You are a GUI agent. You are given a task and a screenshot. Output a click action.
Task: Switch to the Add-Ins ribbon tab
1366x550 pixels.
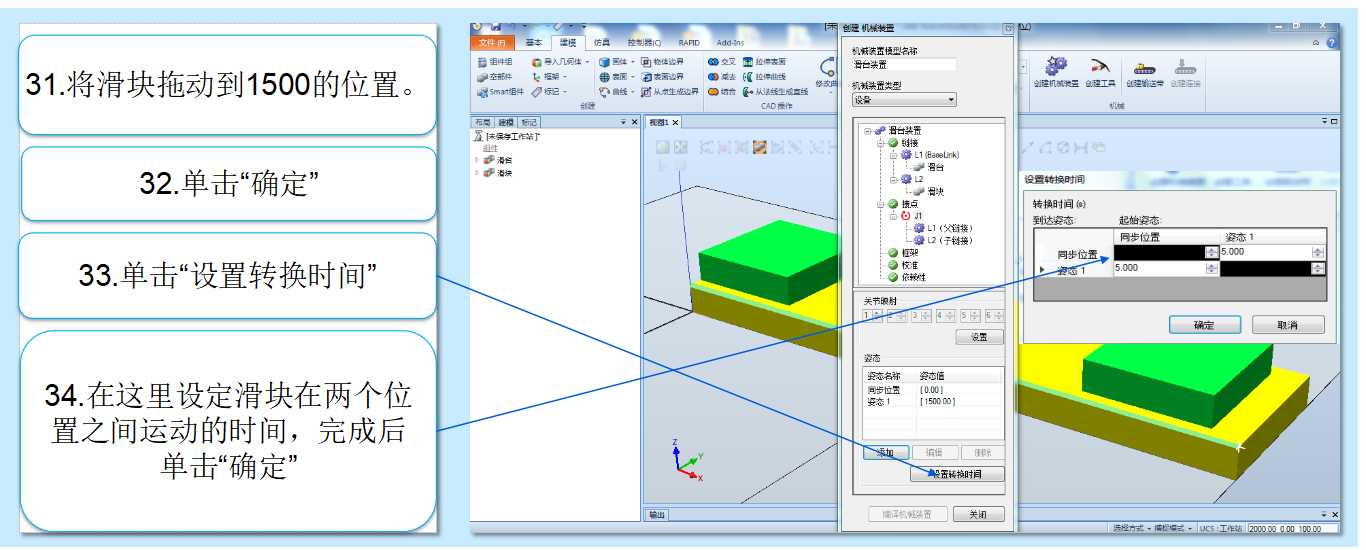[x=730, y=43]
